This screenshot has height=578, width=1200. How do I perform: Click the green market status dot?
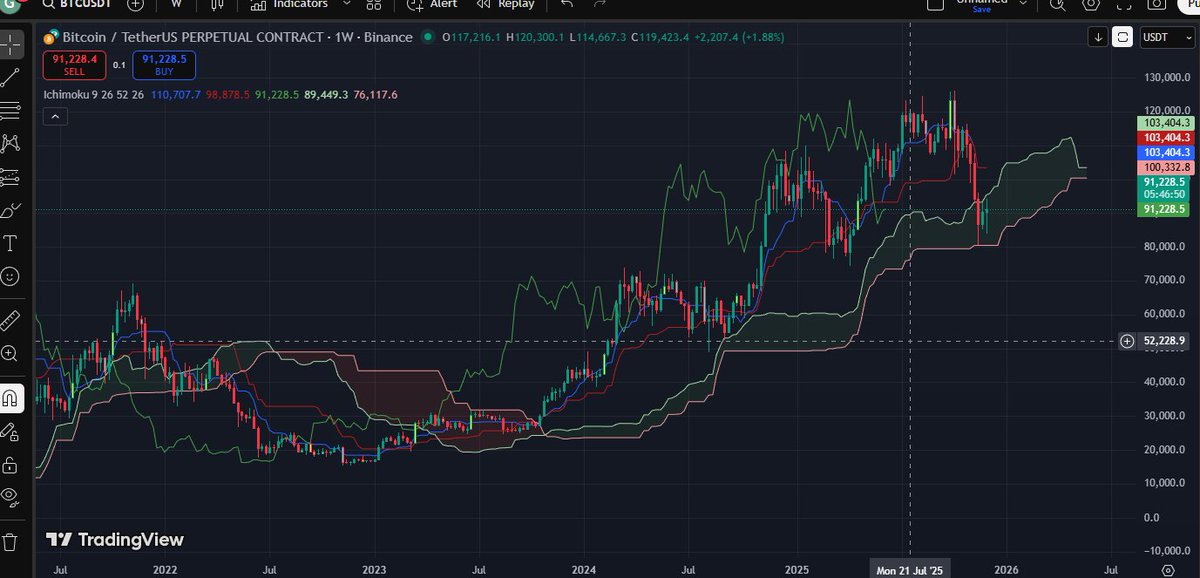[x=428, y=37]
